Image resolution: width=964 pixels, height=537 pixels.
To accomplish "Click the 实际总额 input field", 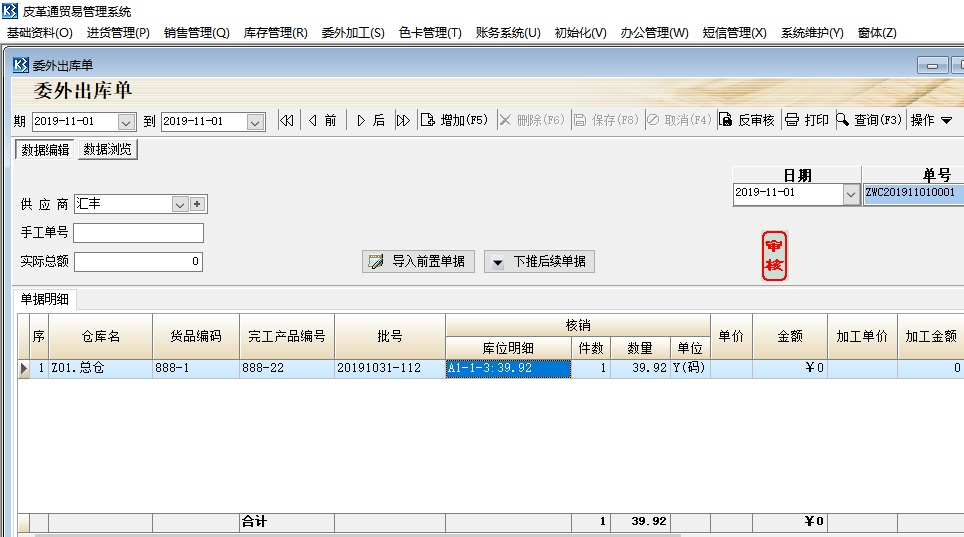I will [138, 262].
